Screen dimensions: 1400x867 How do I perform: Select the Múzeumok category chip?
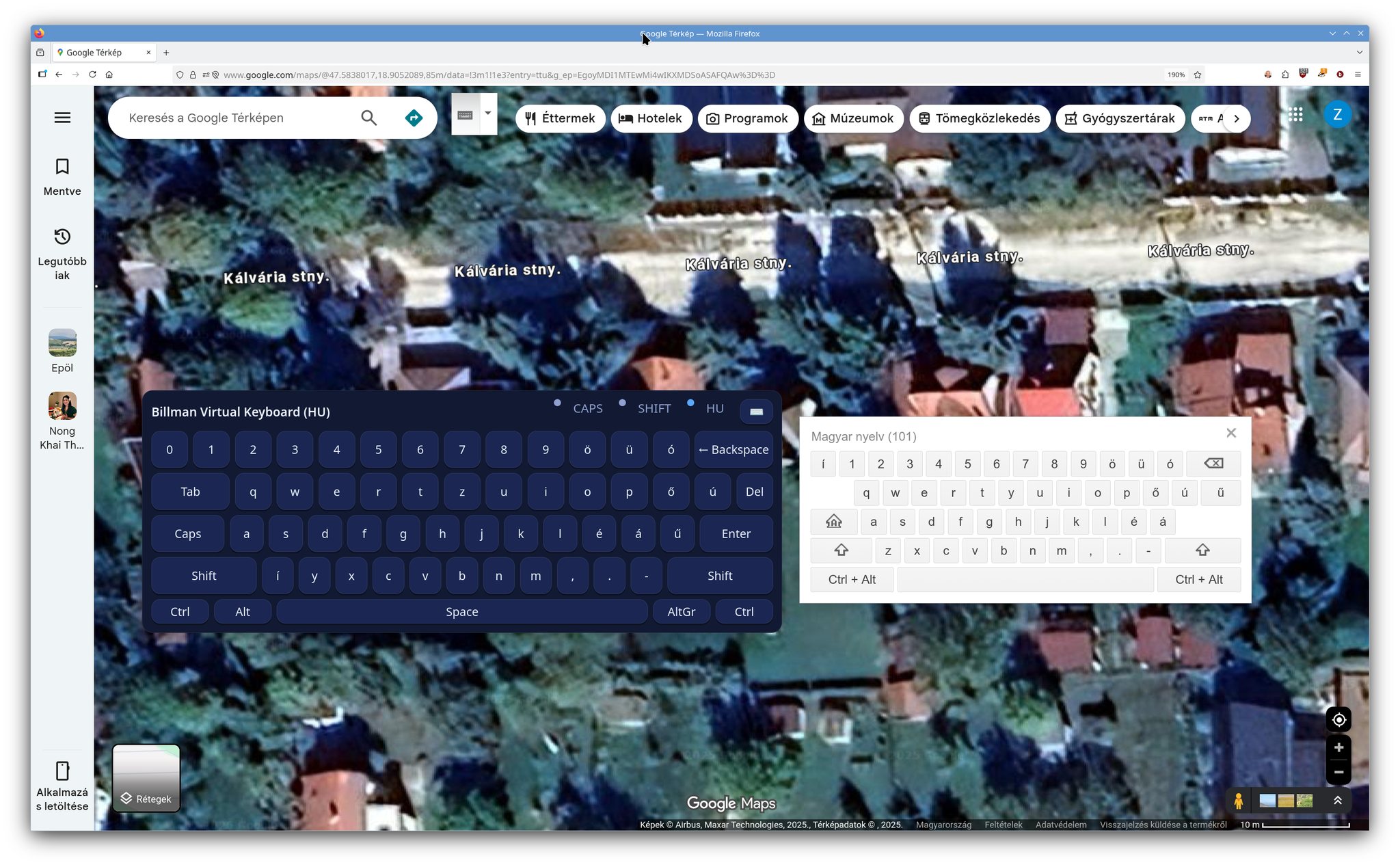click(x=853, y=118)
